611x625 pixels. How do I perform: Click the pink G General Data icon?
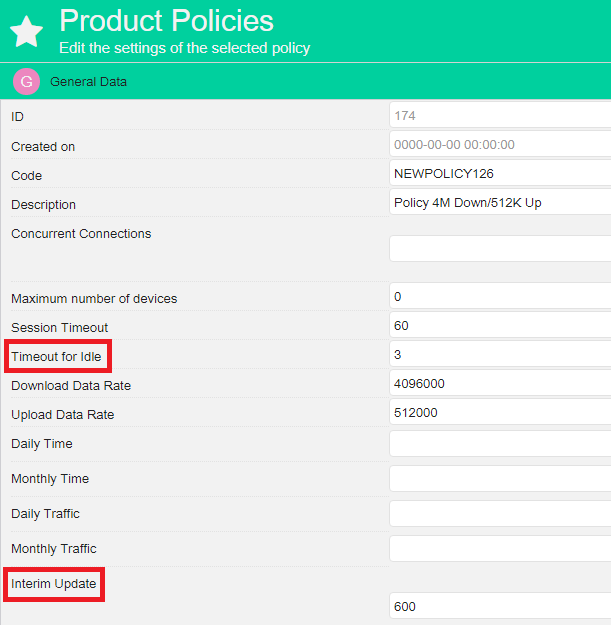tap(26, 81)
